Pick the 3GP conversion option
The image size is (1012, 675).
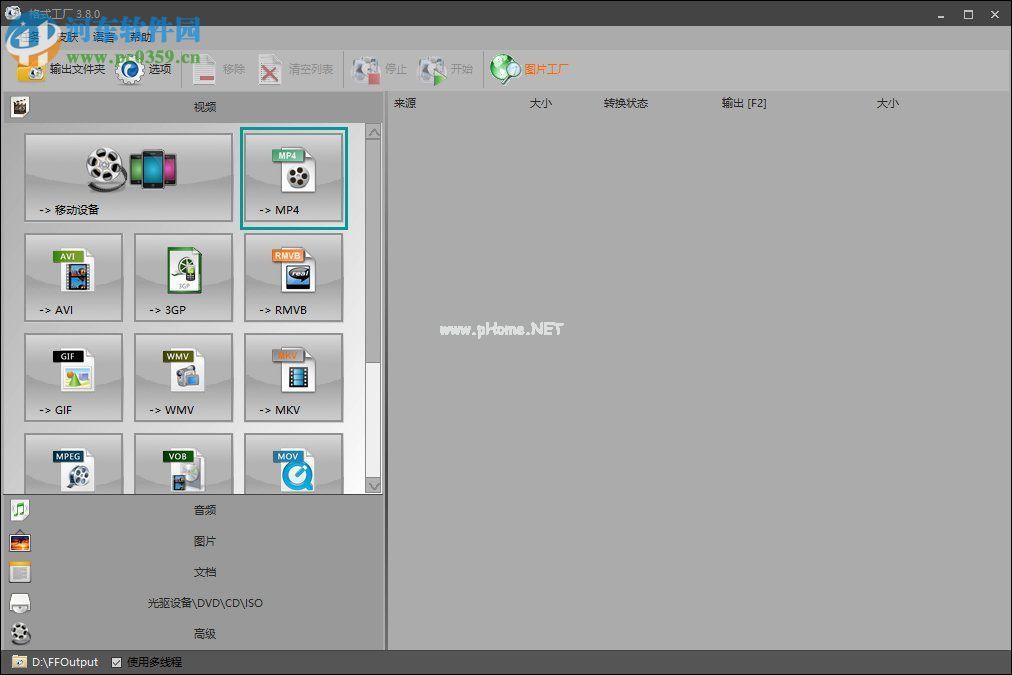coord(183,277)
